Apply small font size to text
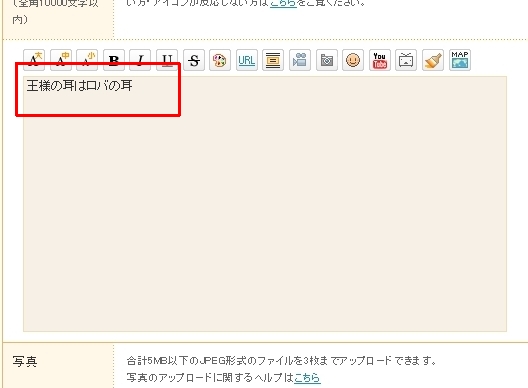 tap(87, 60)
